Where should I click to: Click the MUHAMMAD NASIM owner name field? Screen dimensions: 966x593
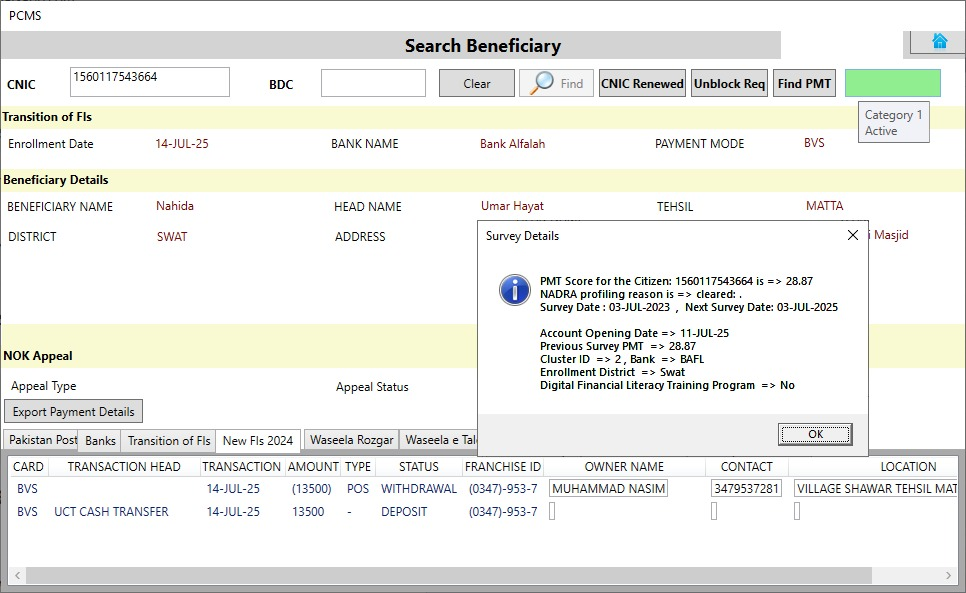pos(609,488)
